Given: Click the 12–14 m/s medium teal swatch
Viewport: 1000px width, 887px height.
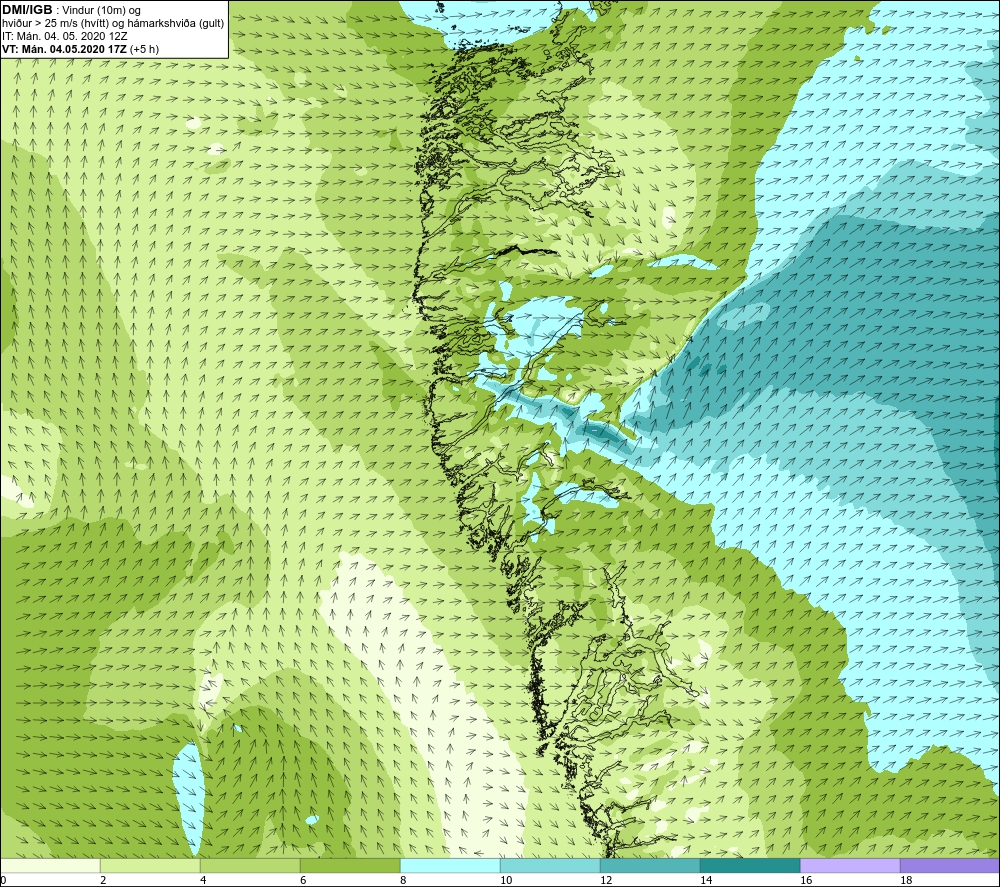Looking at the screenshot, I should click(x=650, y=865).
